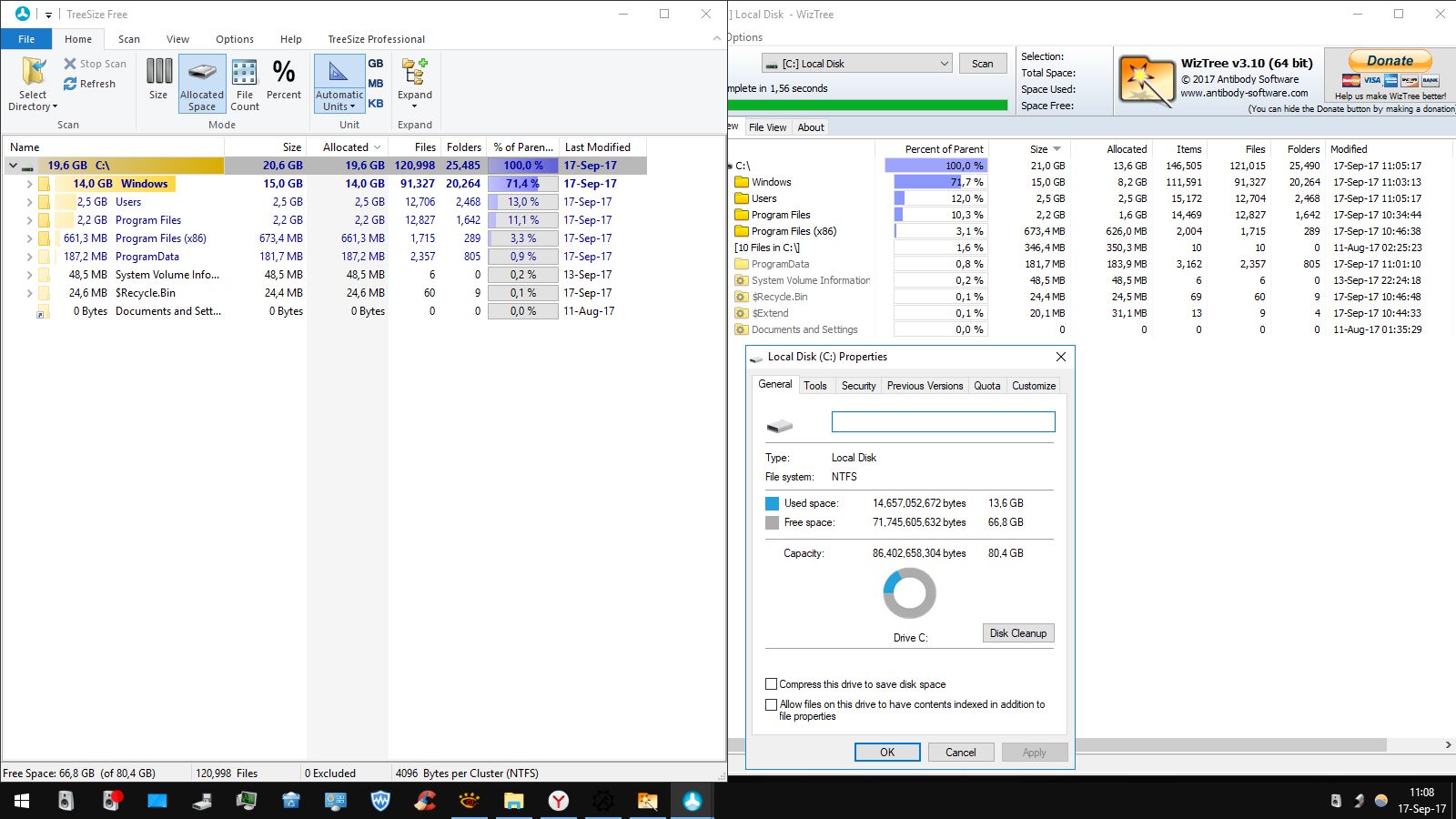Sort TreeSize list by Allocated column
The image size is (1456, 819).
click(348, 147)
